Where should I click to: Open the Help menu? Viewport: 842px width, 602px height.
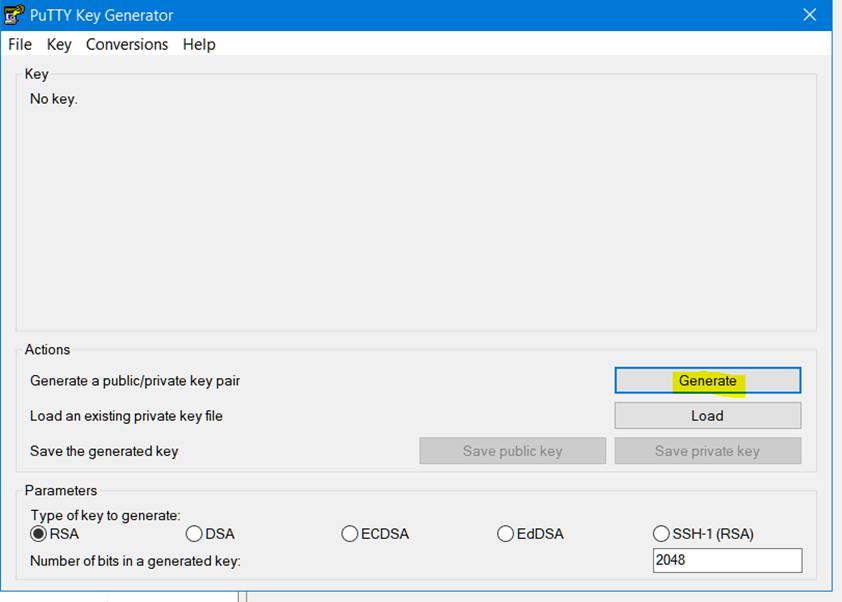coord(199,45)
